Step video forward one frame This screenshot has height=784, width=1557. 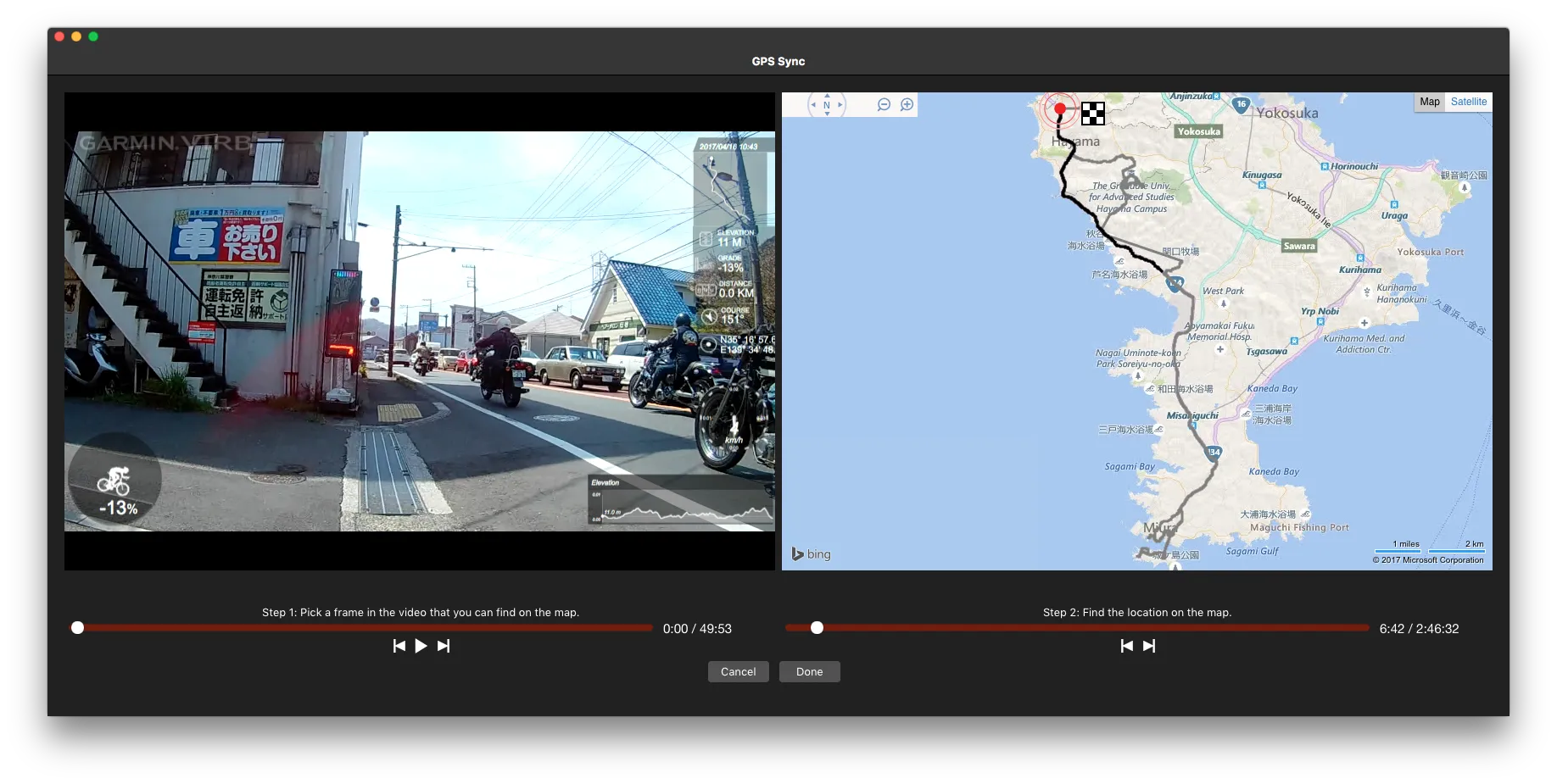click(444, 646)
